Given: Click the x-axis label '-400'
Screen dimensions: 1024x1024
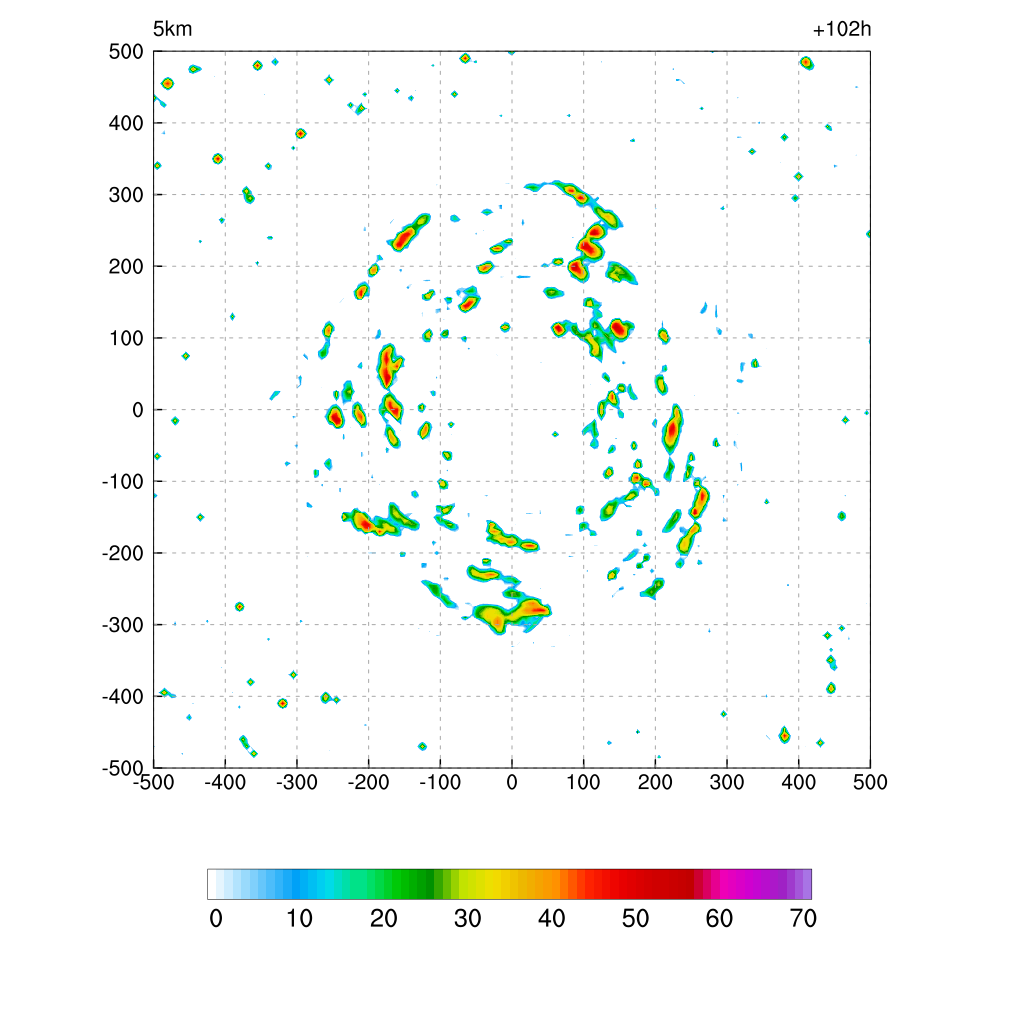Looking at the screenshot, I should point(225,782).
